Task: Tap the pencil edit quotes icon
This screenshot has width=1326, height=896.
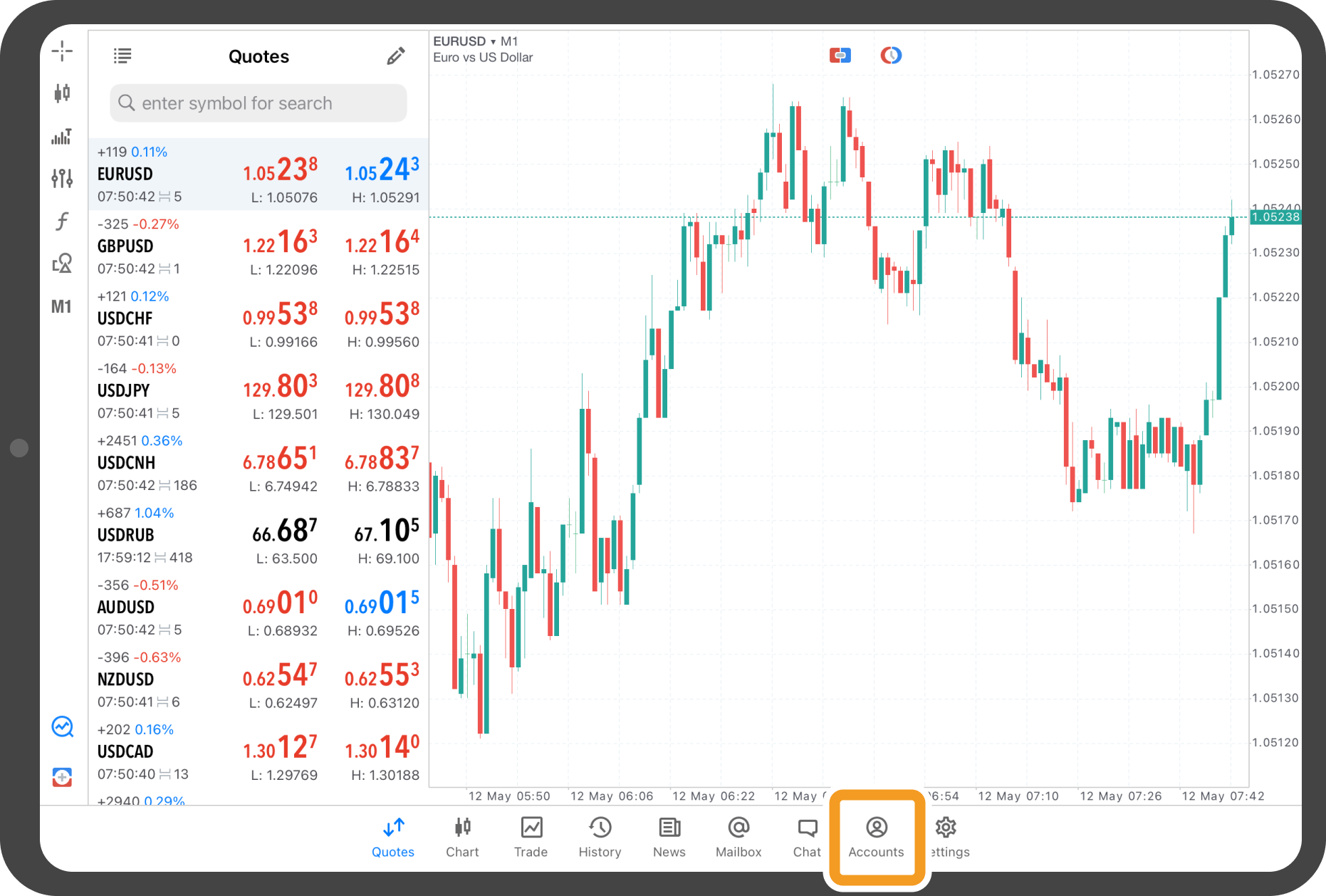Action: 396,56
